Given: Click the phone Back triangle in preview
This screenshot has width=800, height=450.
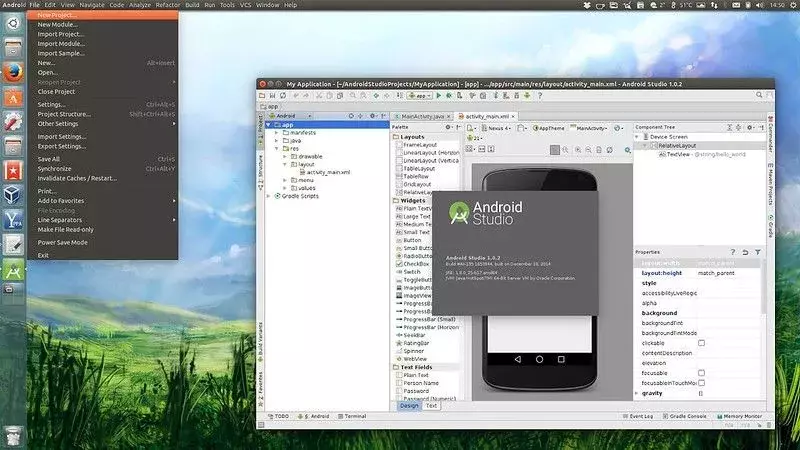Looking at the screenshot, I should coord(518,359).
